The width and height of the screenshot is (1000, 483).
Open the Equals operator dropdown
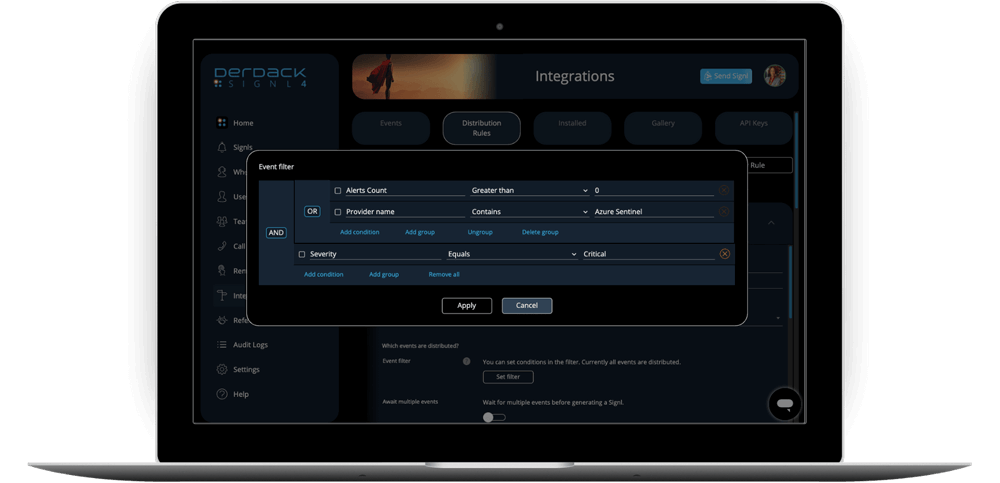click(512, 254)
